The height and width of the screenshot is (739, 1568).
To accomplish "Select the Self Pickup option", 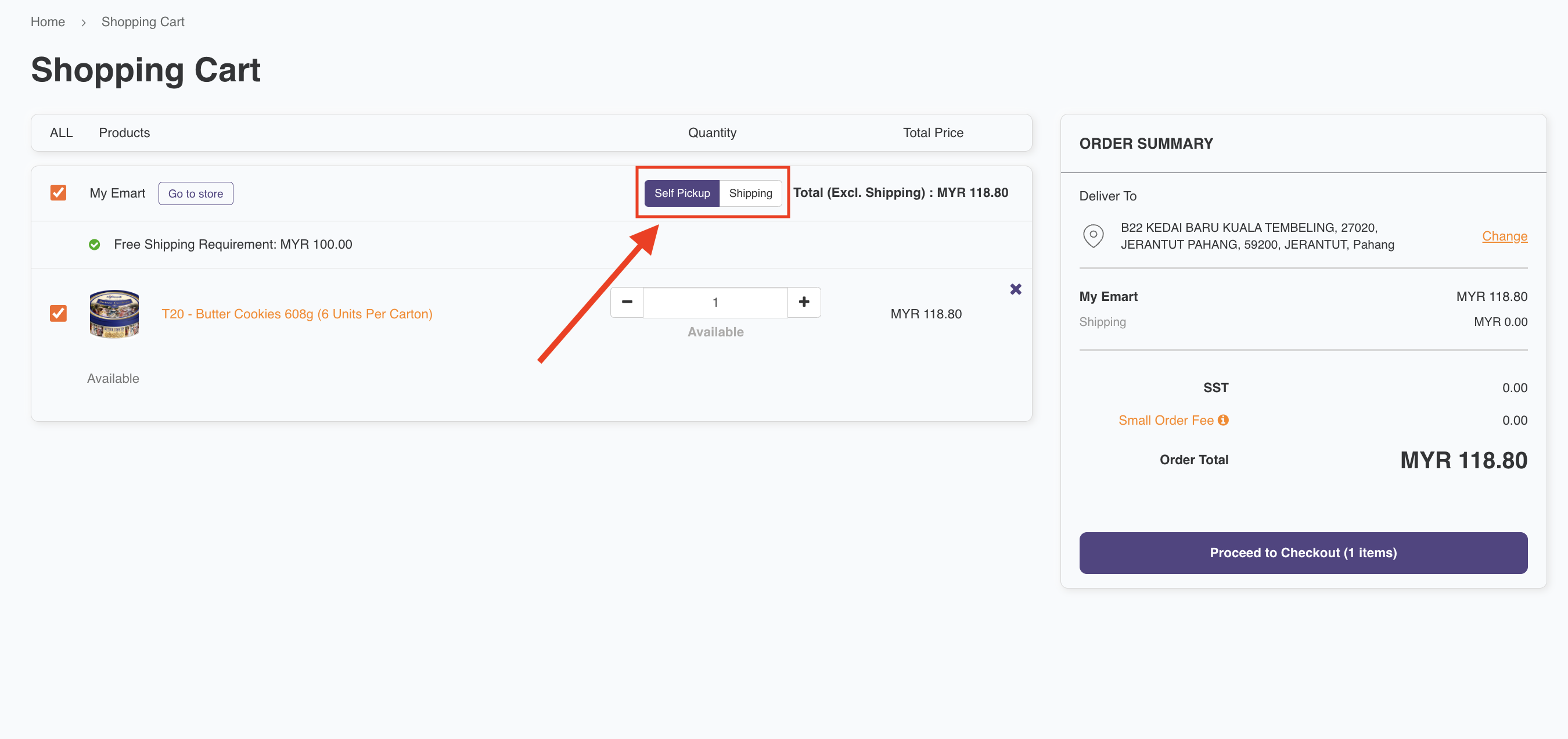I will [x=682, y=193].
